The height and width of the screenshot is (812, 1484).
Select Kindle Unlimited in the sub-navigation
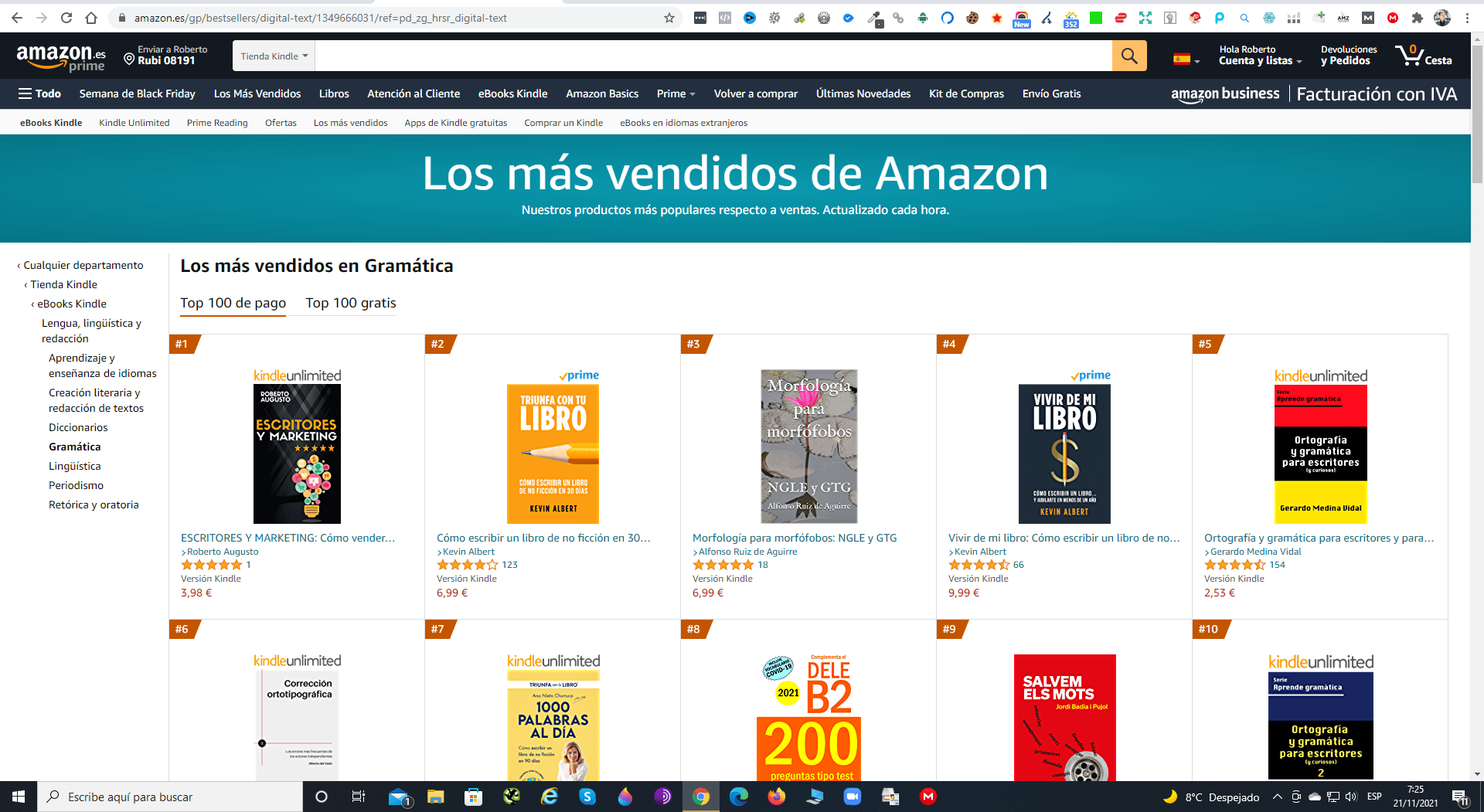tap(134, 123)
